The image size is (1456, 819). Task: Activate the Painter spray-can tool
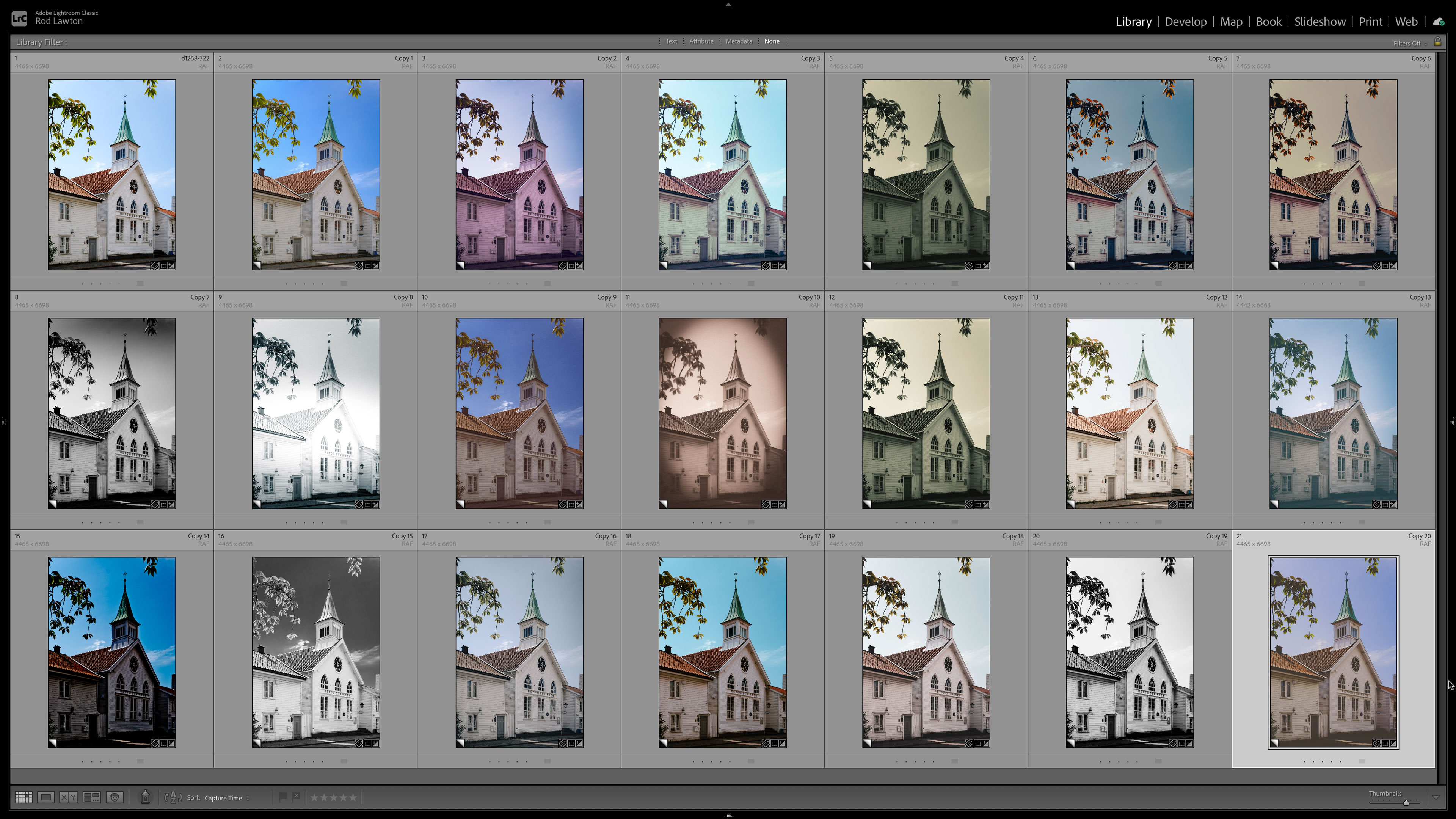point(146,797)
